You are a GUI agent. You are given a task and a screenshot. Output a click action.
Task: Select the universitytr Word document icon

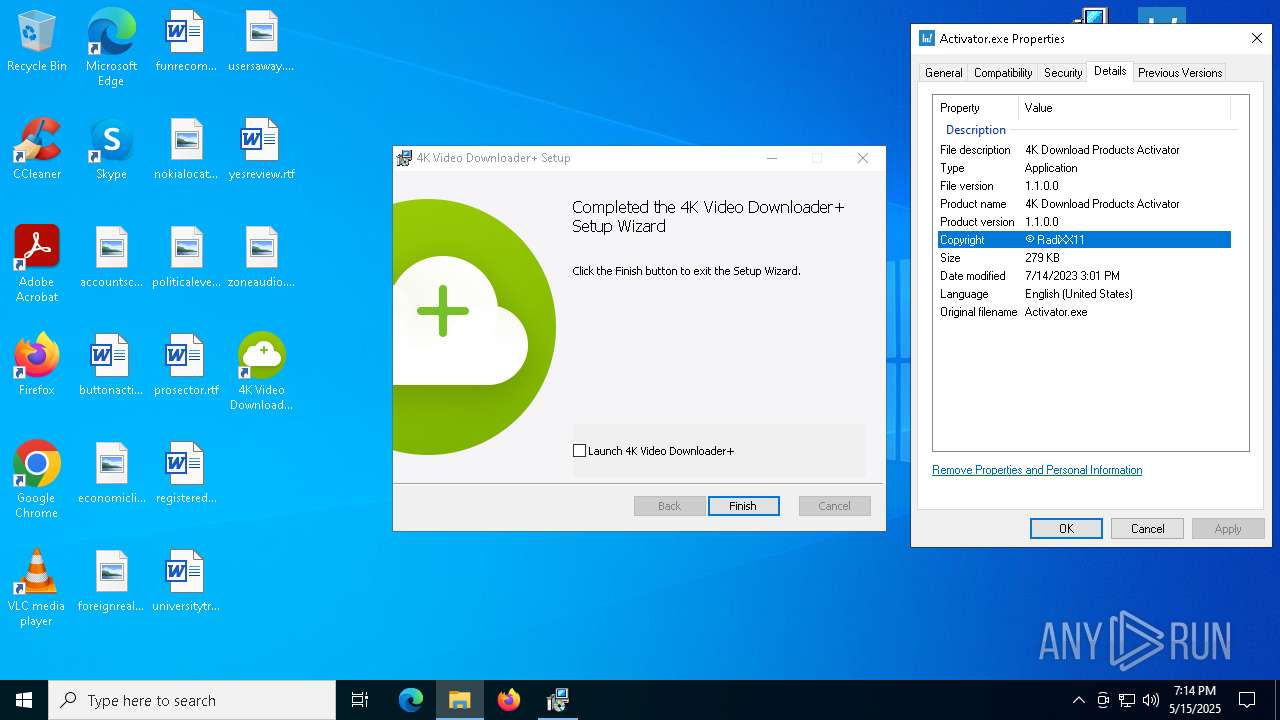[186, 581]
